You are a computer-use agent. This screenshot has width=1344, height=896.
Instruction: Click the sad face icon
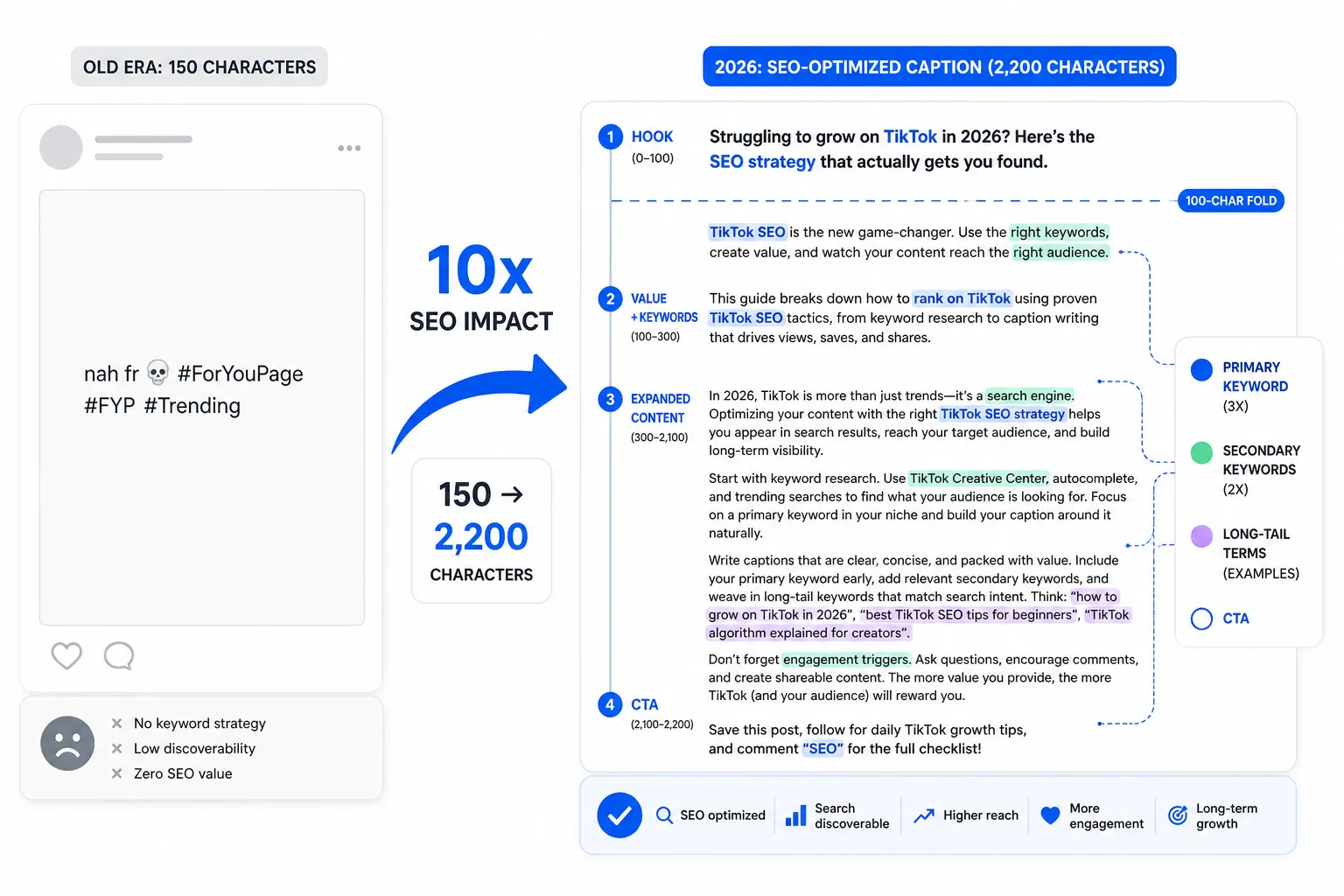[x=67, y=744]
